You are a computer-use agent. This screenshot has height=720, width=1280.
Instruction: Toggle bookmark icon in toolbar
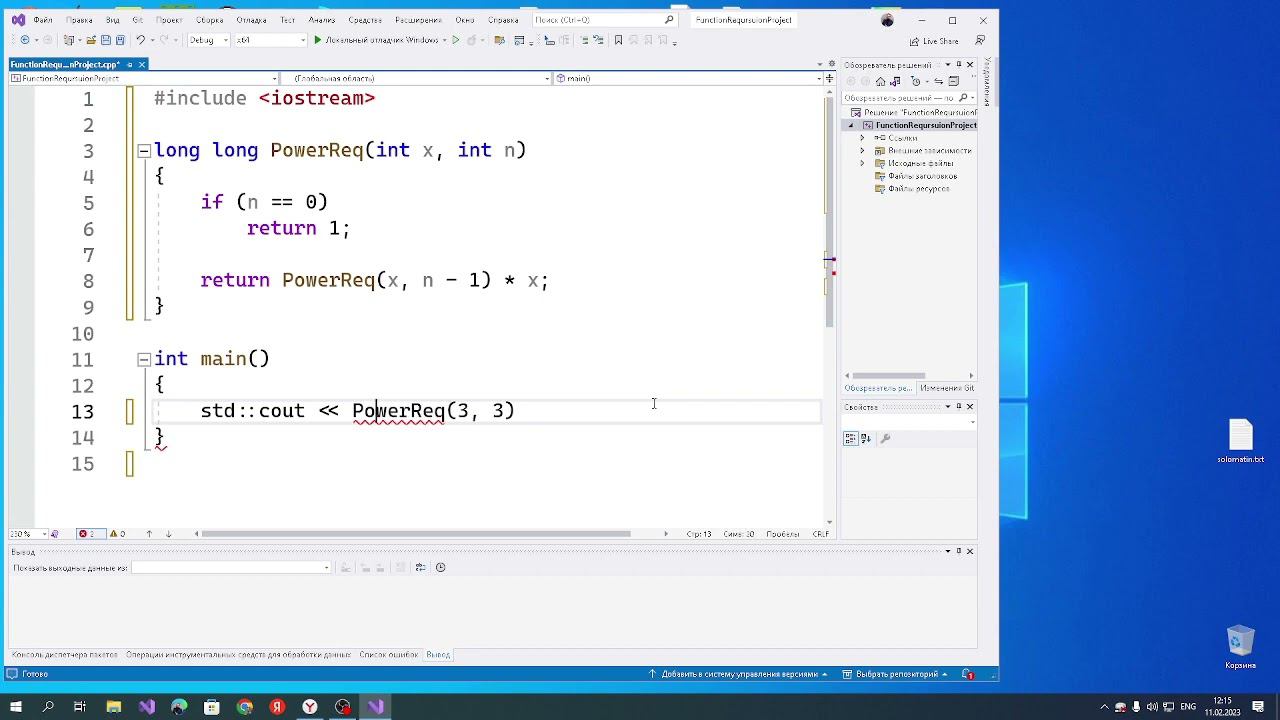(618, 40)
